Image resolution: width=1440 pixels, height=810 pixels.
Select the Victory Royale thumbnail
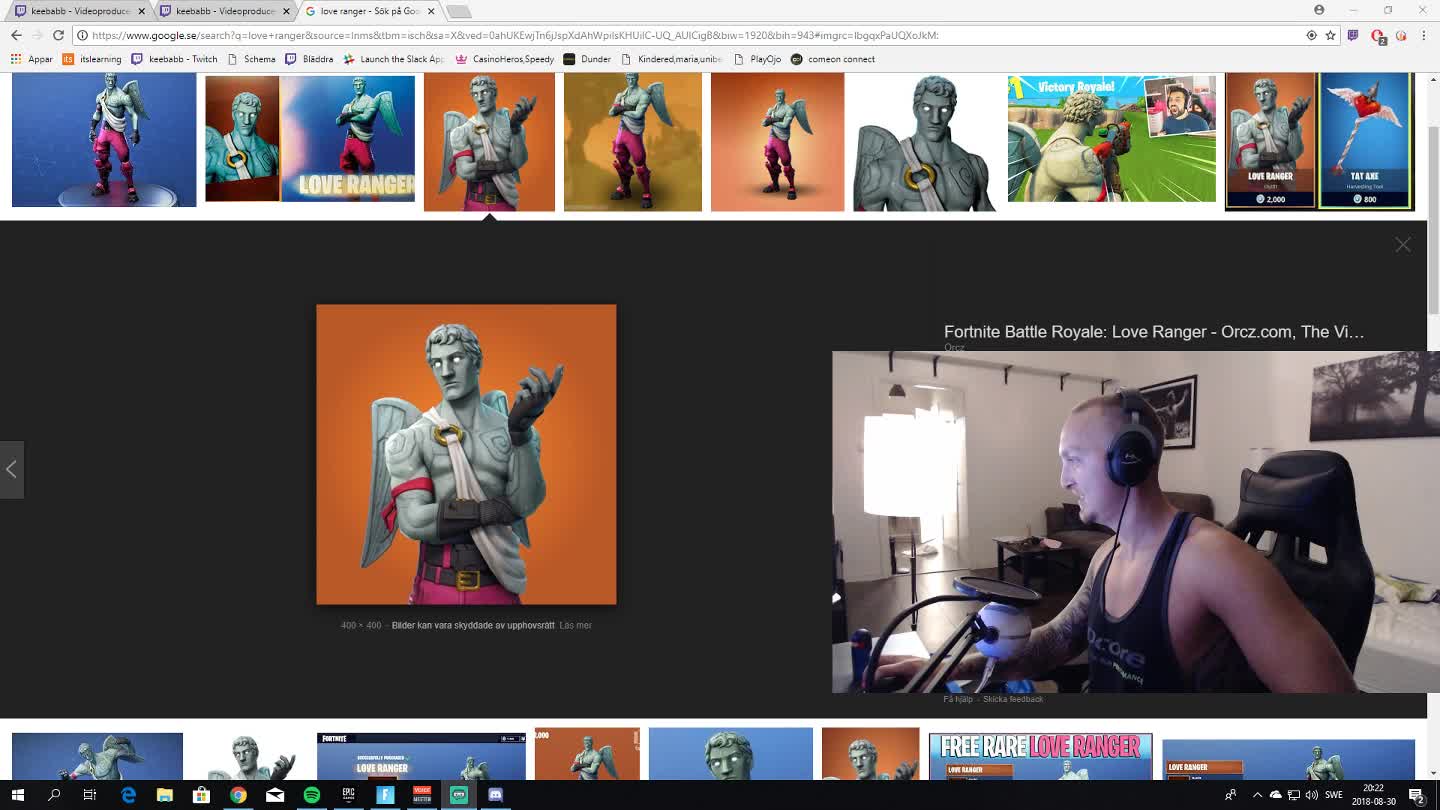(x=1112, y=139)
